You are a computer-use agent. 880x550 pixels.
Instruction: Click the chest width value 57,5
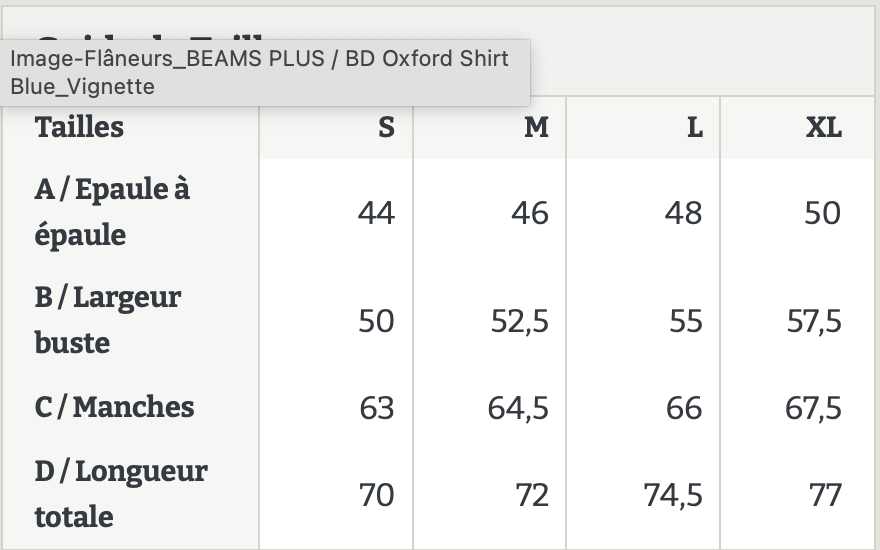click(814, 322)
